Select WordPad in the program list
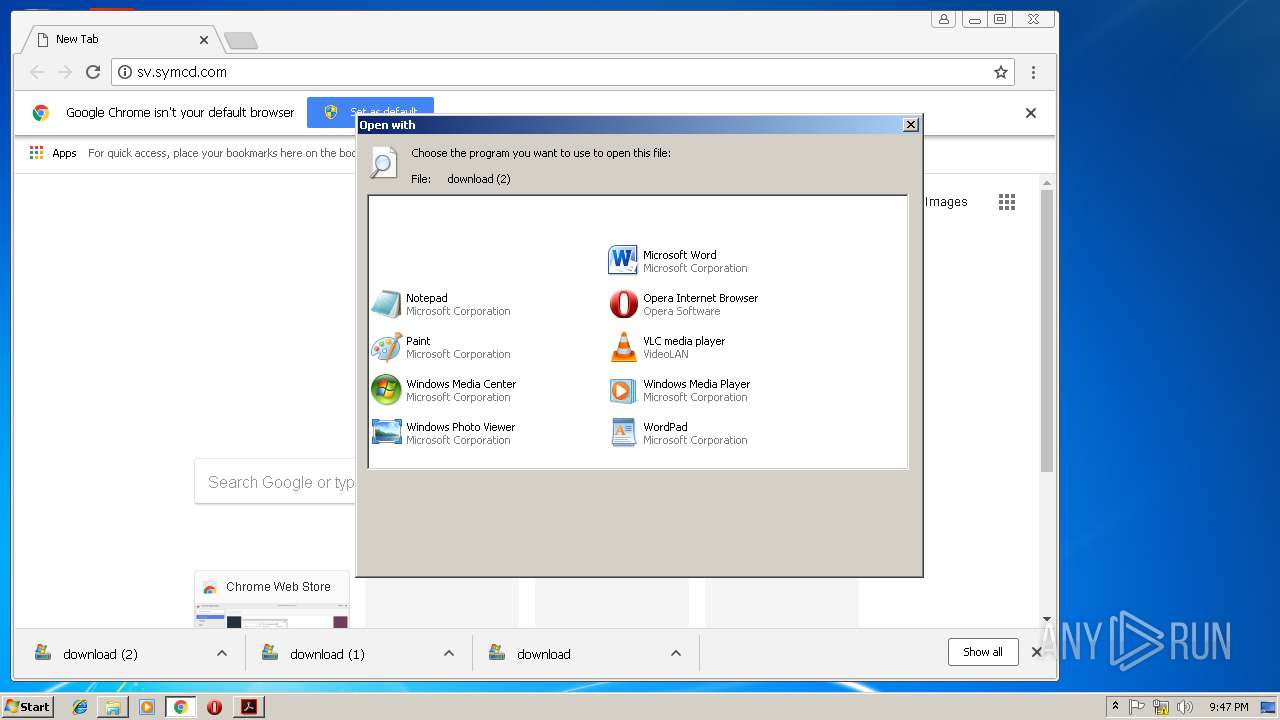 pos(678,433)
